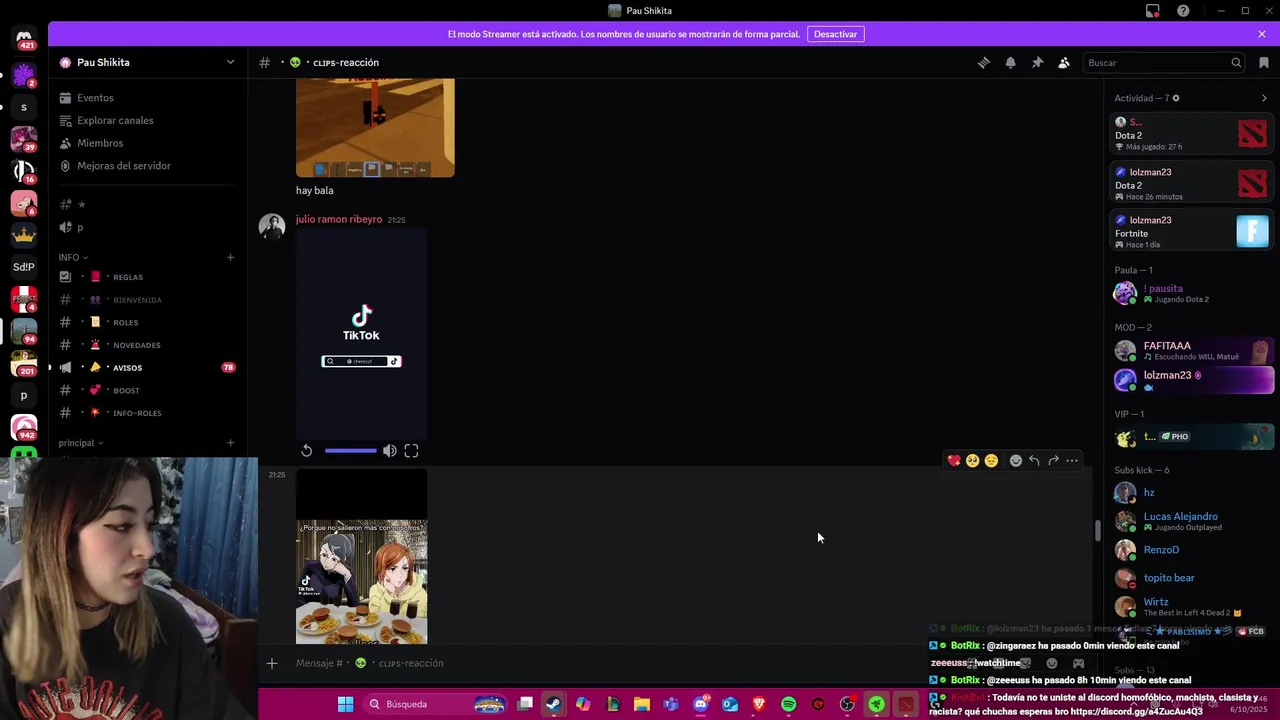1280x720 pixels.
Task: Open member topito bear profile
Action: 1192,578
